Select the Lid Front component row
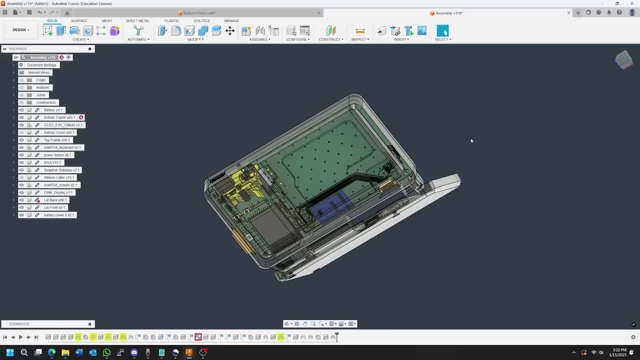Screen dimensions: 640x360 42,207
